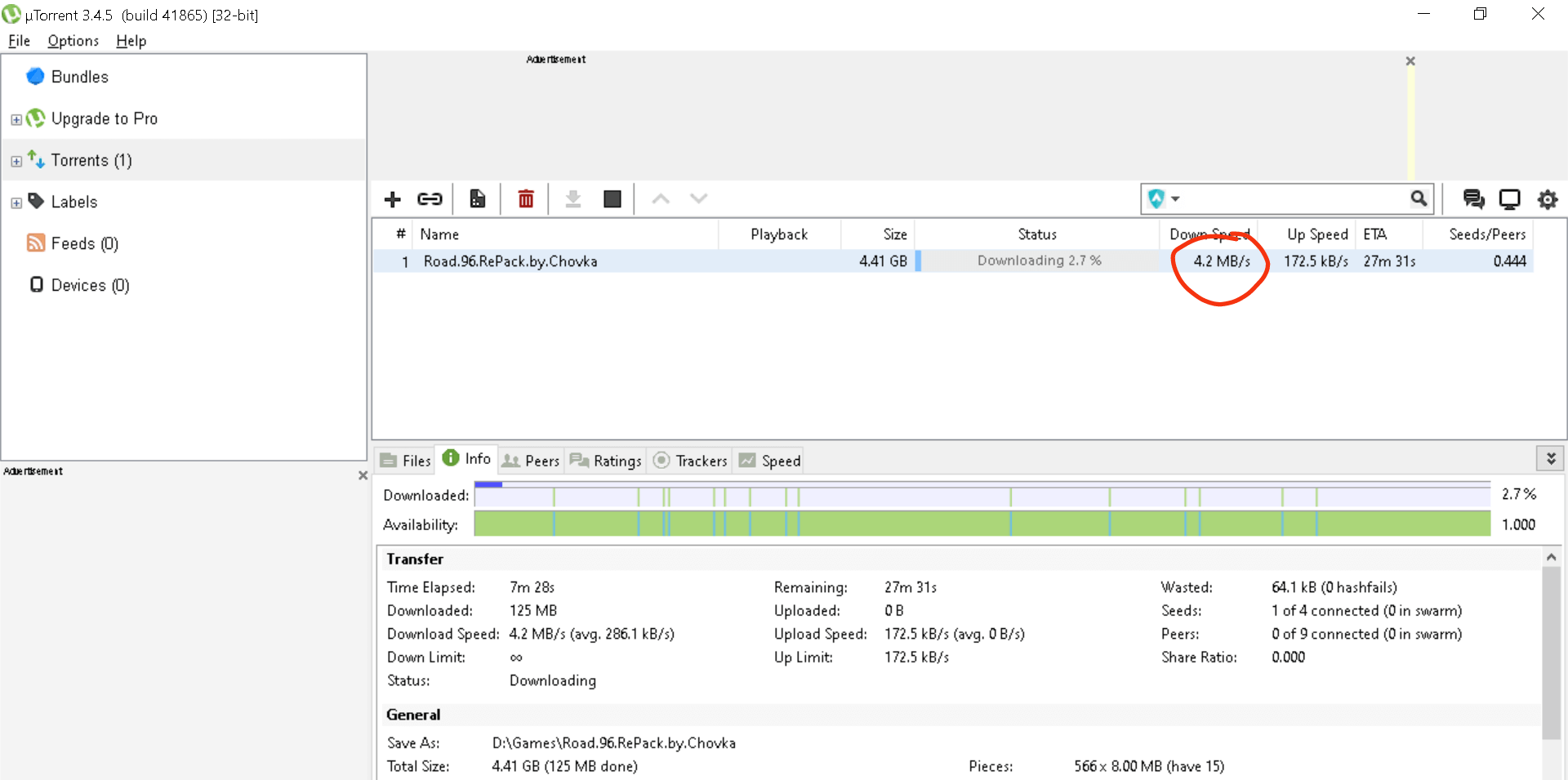
Task: Click the search magnifier icon
Action: (x=1419, y=198)
